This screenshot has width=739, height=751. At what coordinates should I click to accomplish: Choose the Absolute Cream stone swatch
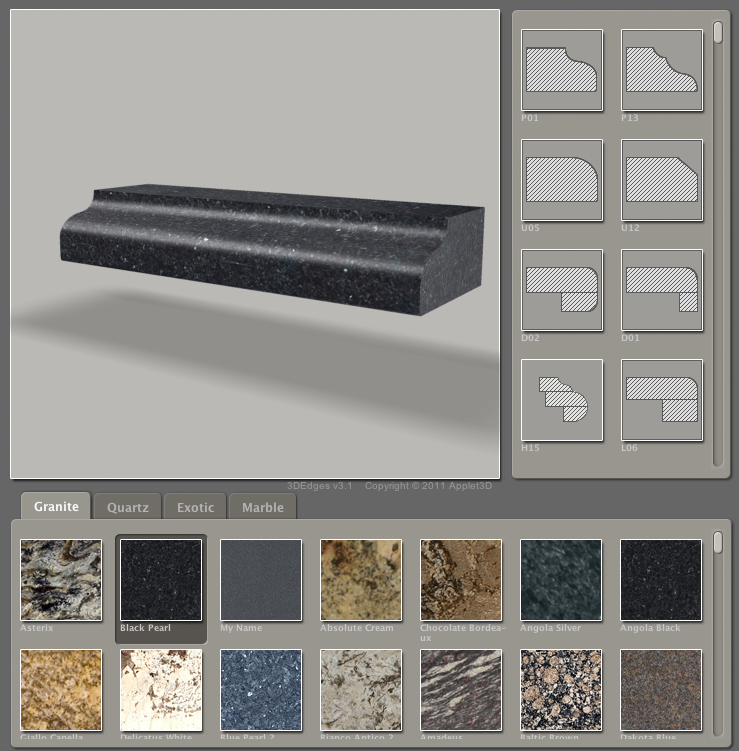coord(361,580)
